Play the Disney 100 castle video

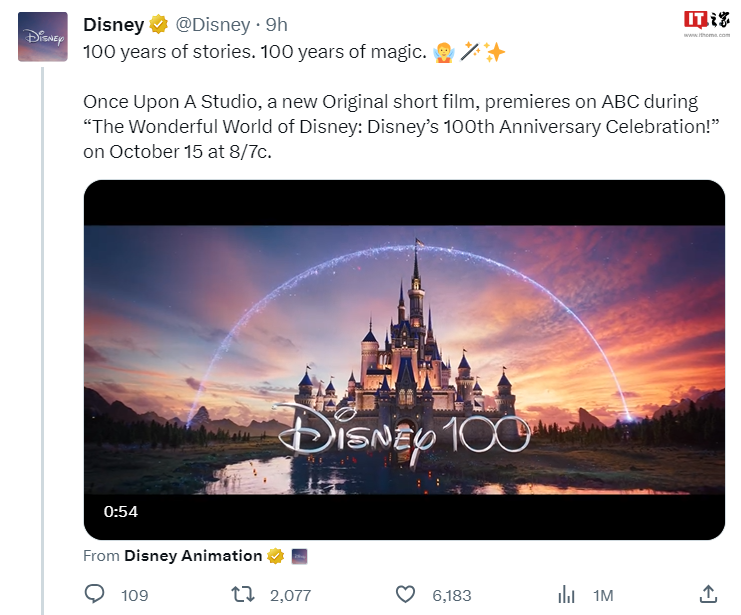403,360
